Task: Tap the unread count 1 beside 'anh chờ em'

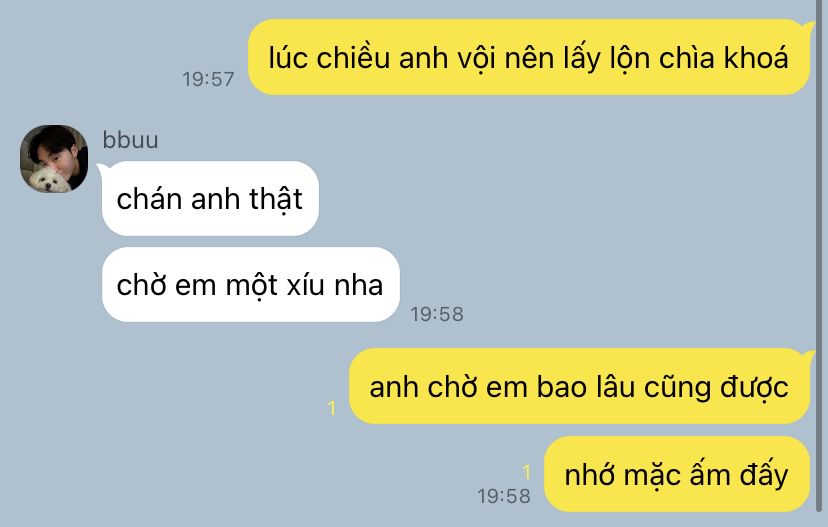Action: click(332, 408)
